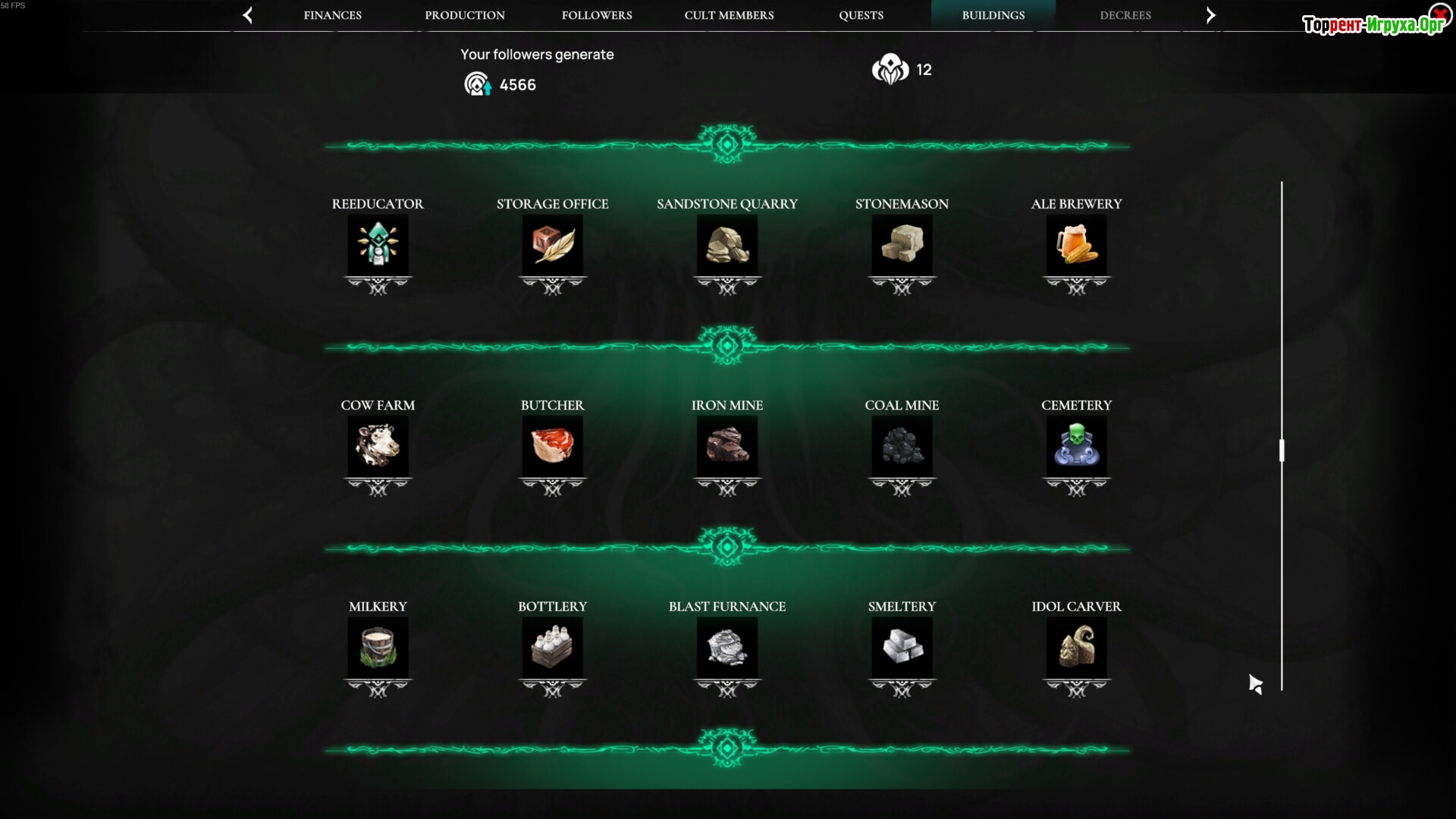Screen dimensions: 1456x819
Task: Choose the Sandstone Quarry icon
Action: point(727,245)
